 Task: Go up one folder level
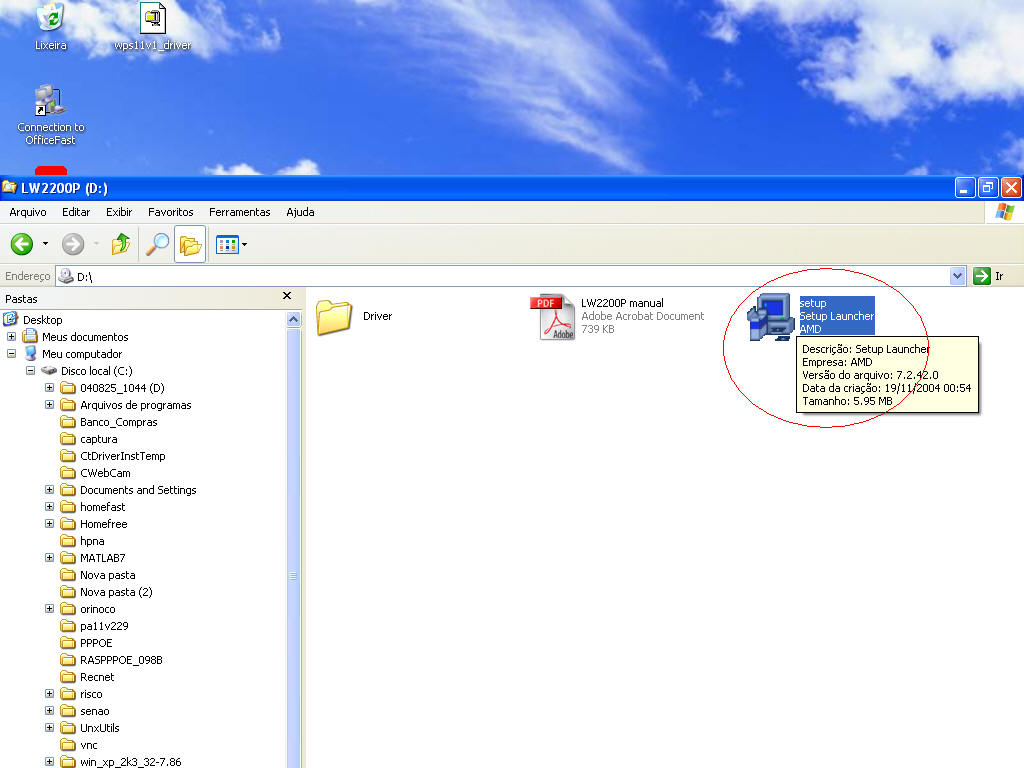coord(120,244)
